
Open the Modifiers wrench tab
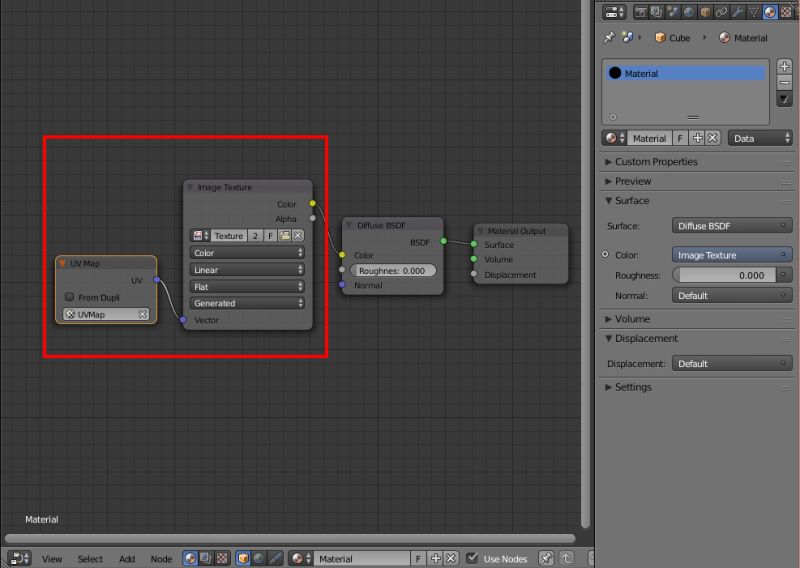pos(738,12)
